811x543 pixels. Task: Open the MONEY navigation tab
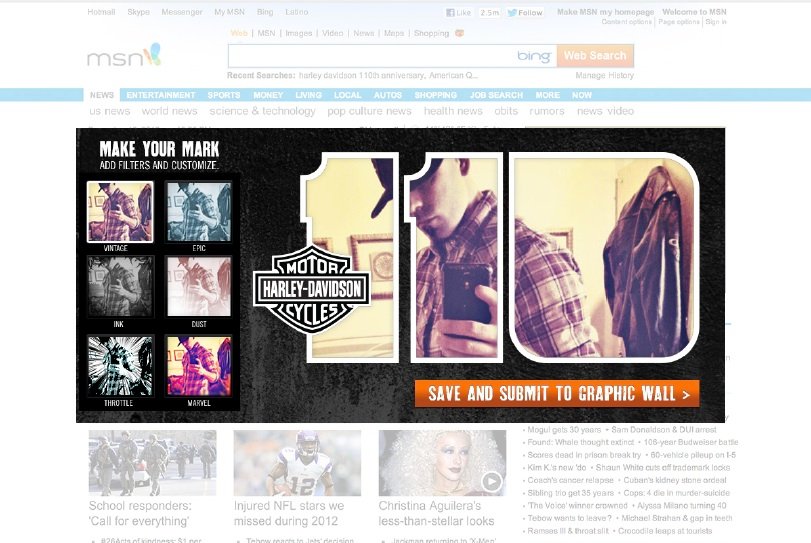(x=268, y=95)
